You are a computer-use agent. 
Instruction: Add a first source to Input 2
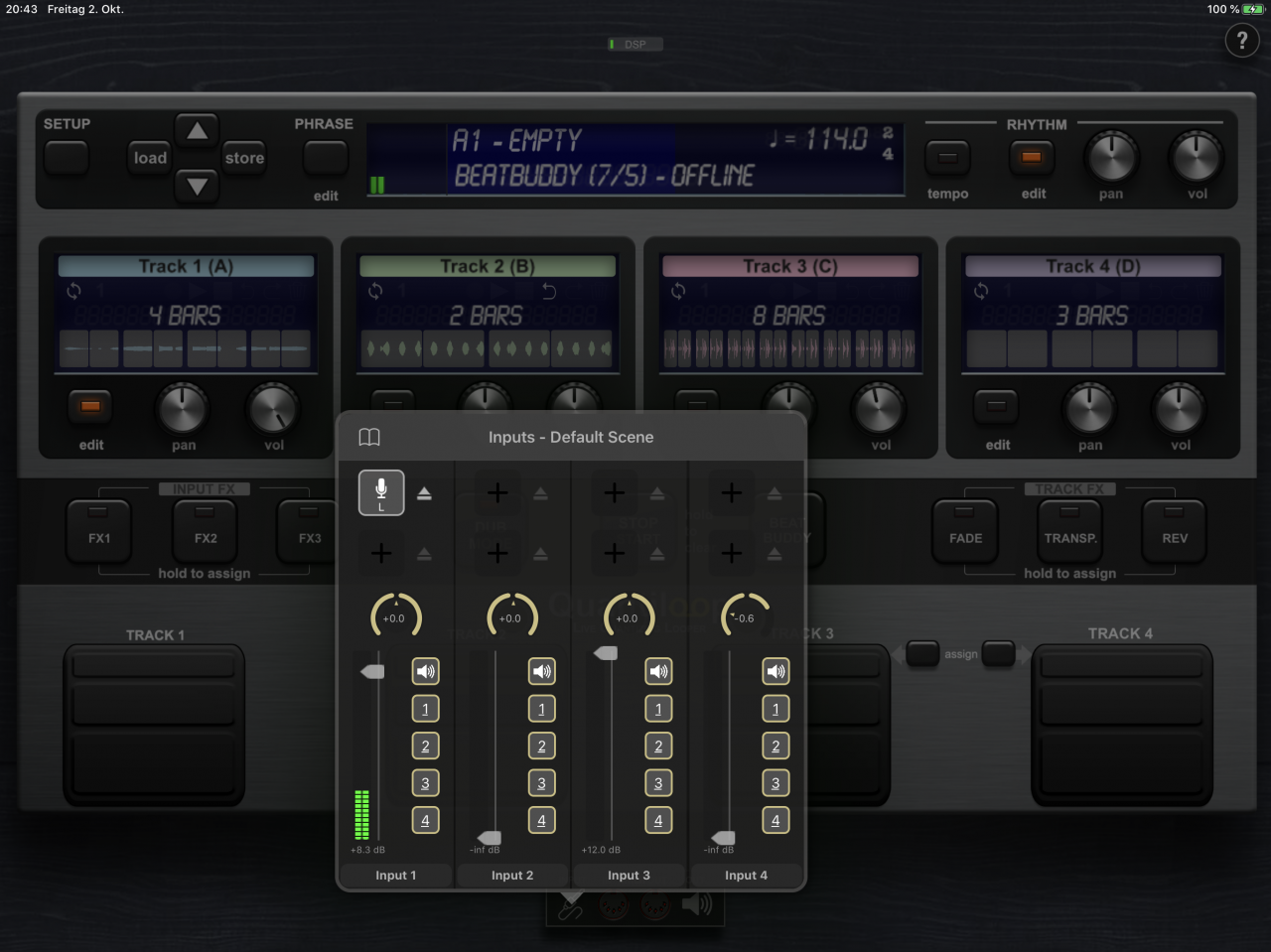(x=497, y=492)
